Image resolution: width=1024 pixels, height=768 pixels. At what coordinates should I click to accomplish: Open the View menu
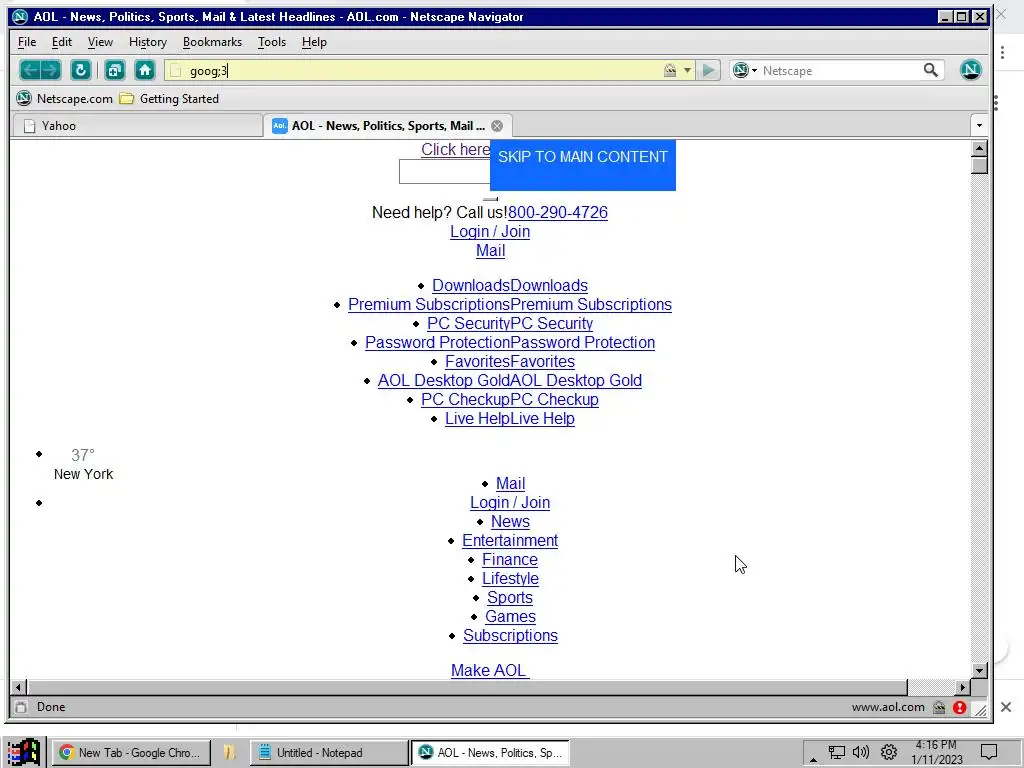[100, 42]
